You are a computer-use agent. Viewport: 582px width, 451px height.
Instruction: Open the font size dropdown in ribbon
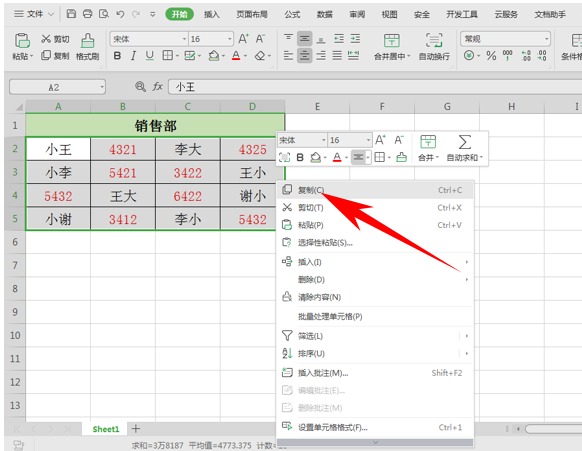click(230, 39)
